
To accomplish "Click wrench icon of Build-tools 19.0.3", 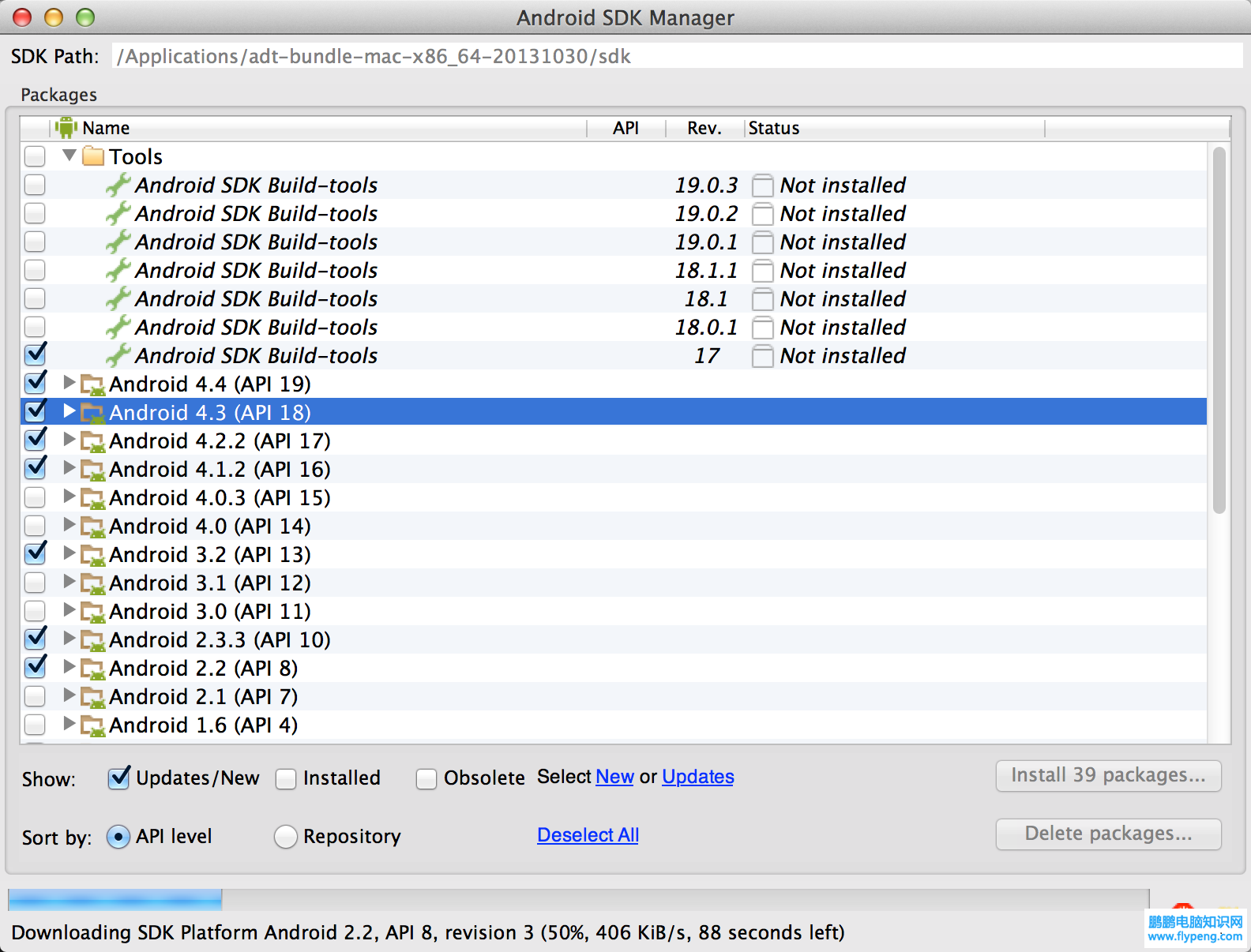I will pos(118,185).
